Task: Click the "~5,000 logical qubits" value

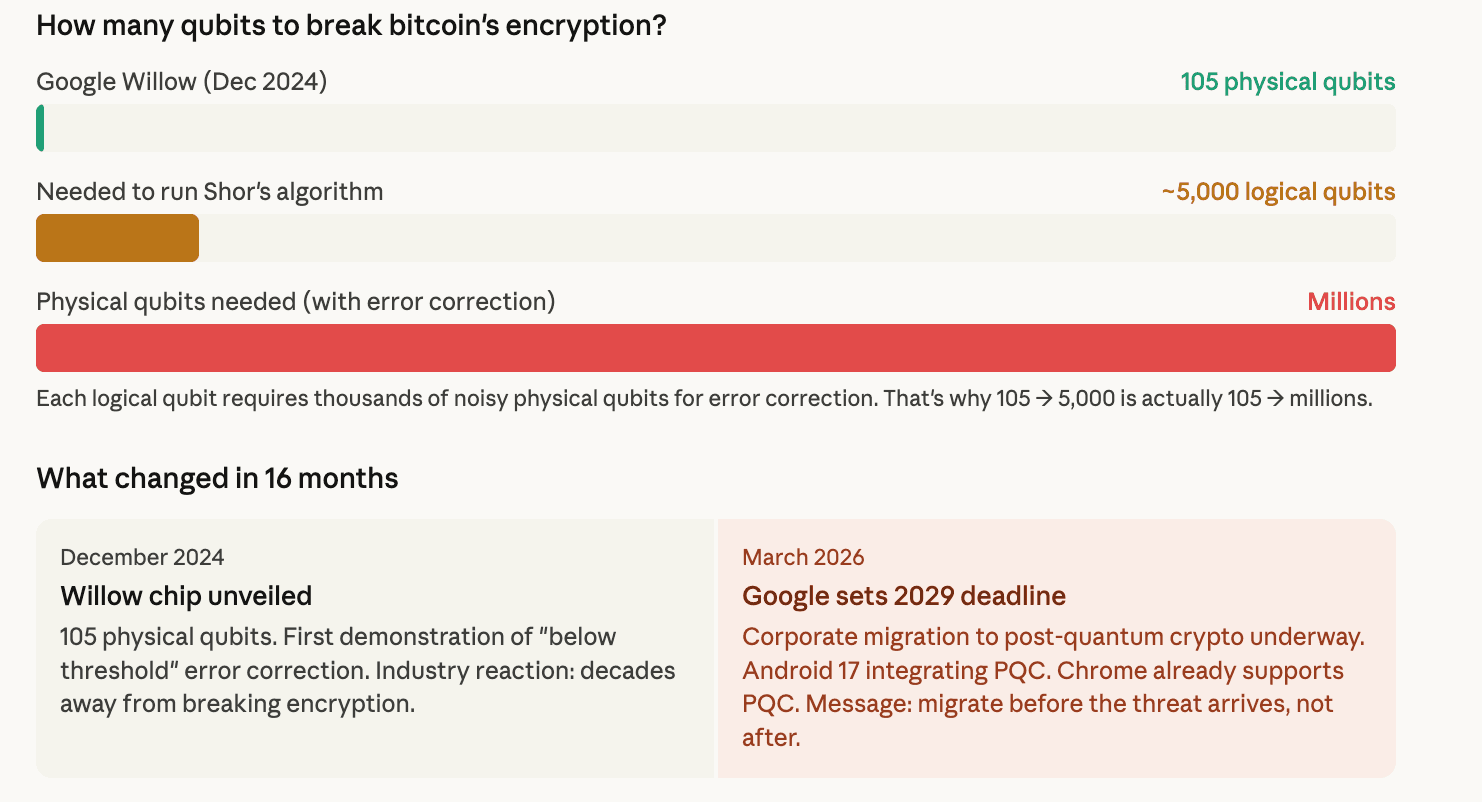Action: [x=1278, y=192]
